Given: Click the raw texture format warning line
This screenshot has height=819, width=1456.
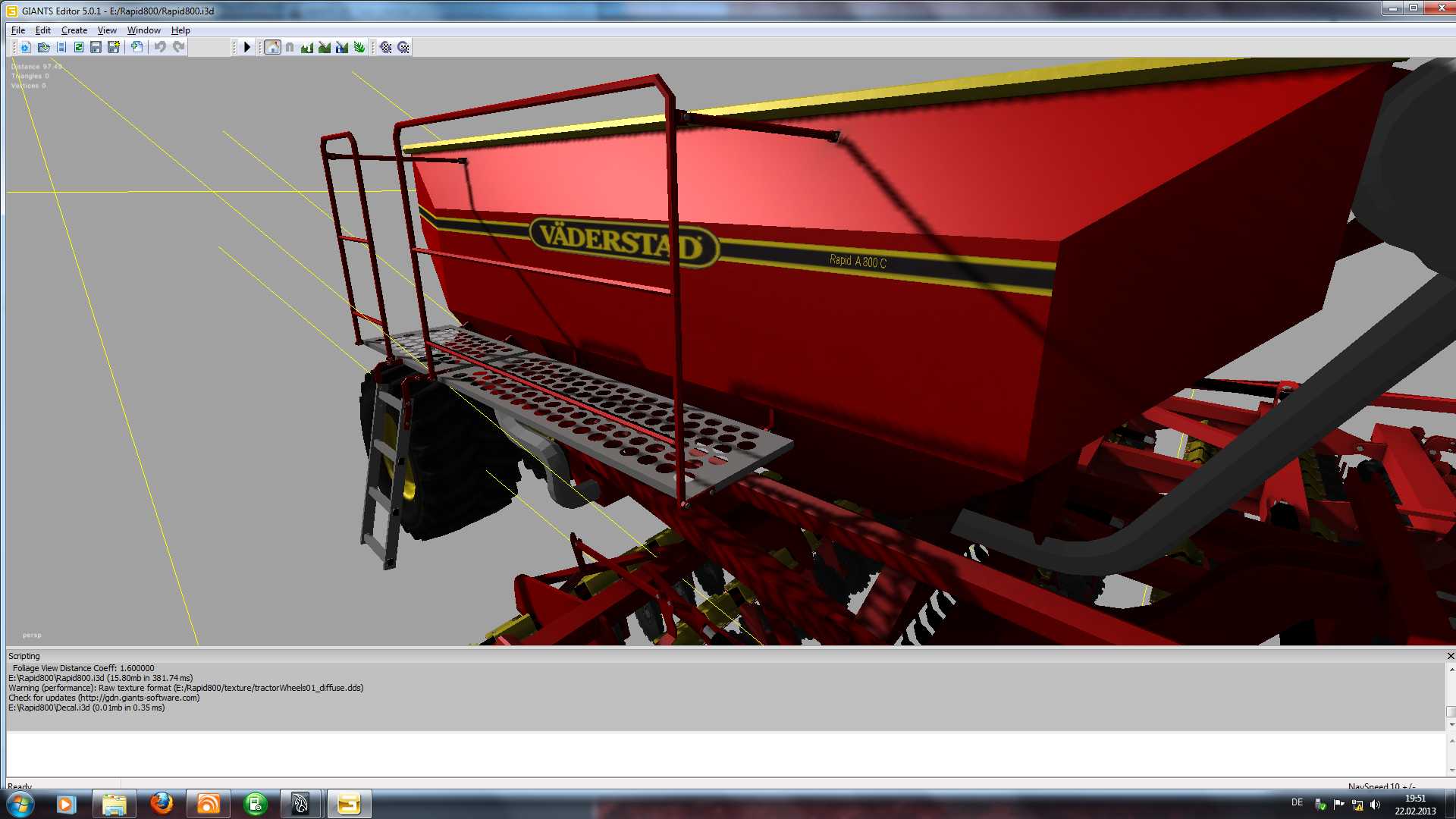Looking at the screenshot, I should click(x=186, y=688).
